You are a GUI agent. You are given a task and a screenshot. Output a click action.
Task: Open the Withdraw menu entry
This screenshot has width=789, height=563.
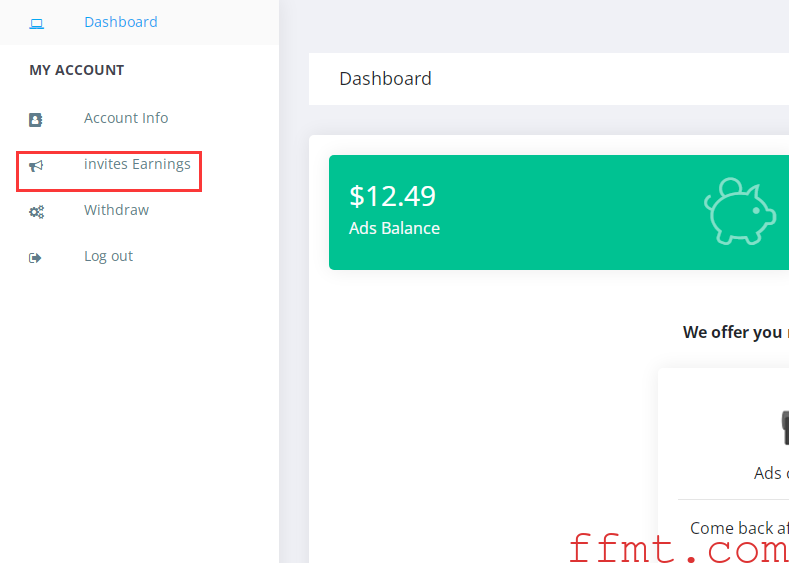click(x=116, y=210)
